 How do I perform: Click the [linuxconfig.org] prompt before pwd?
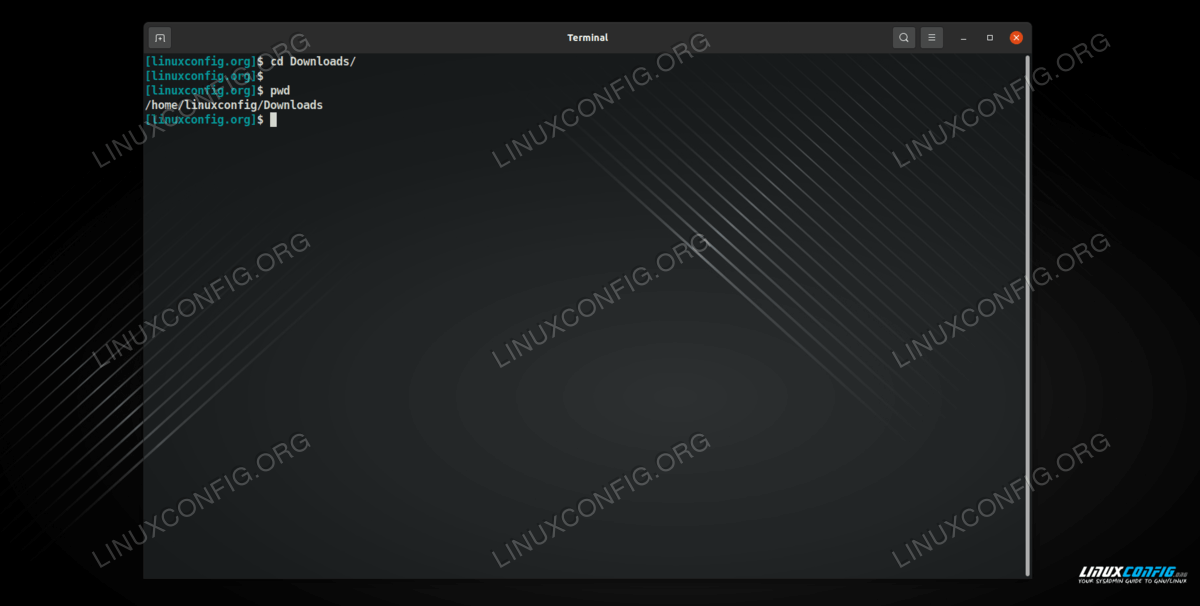(200, 91)
